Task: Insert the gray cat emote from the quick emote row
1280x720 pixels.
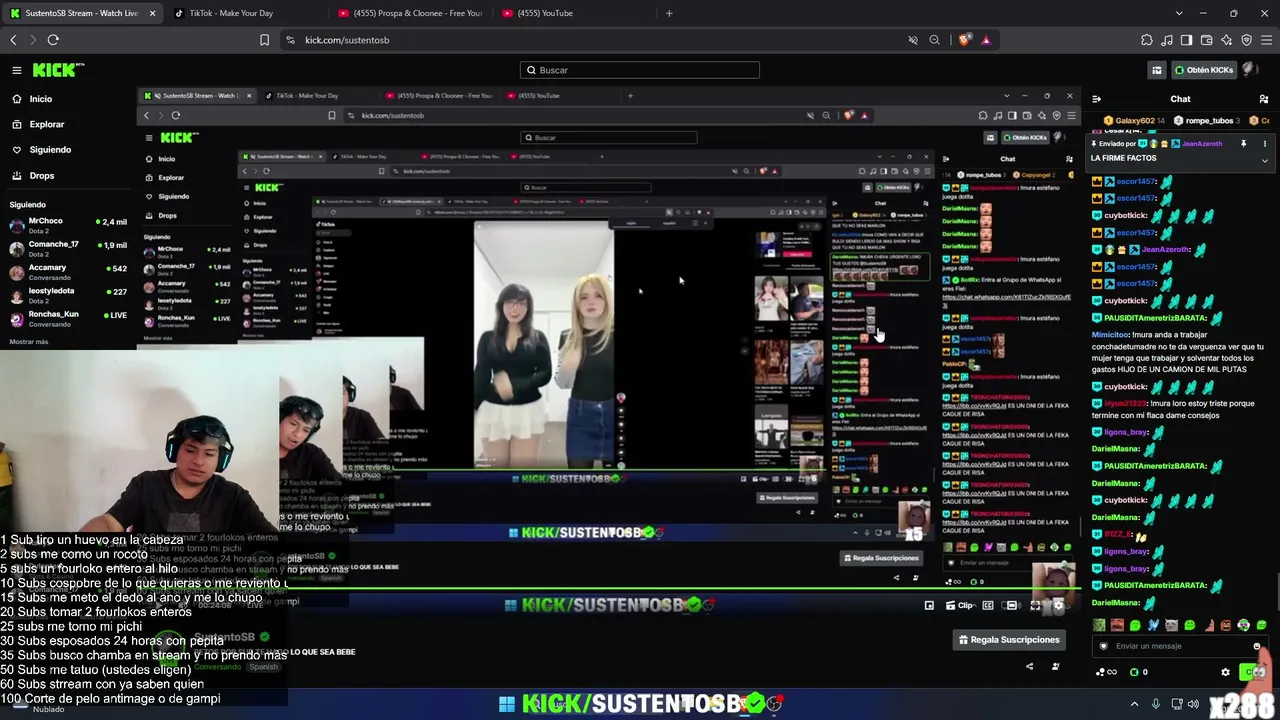Action: [1172, 626]
